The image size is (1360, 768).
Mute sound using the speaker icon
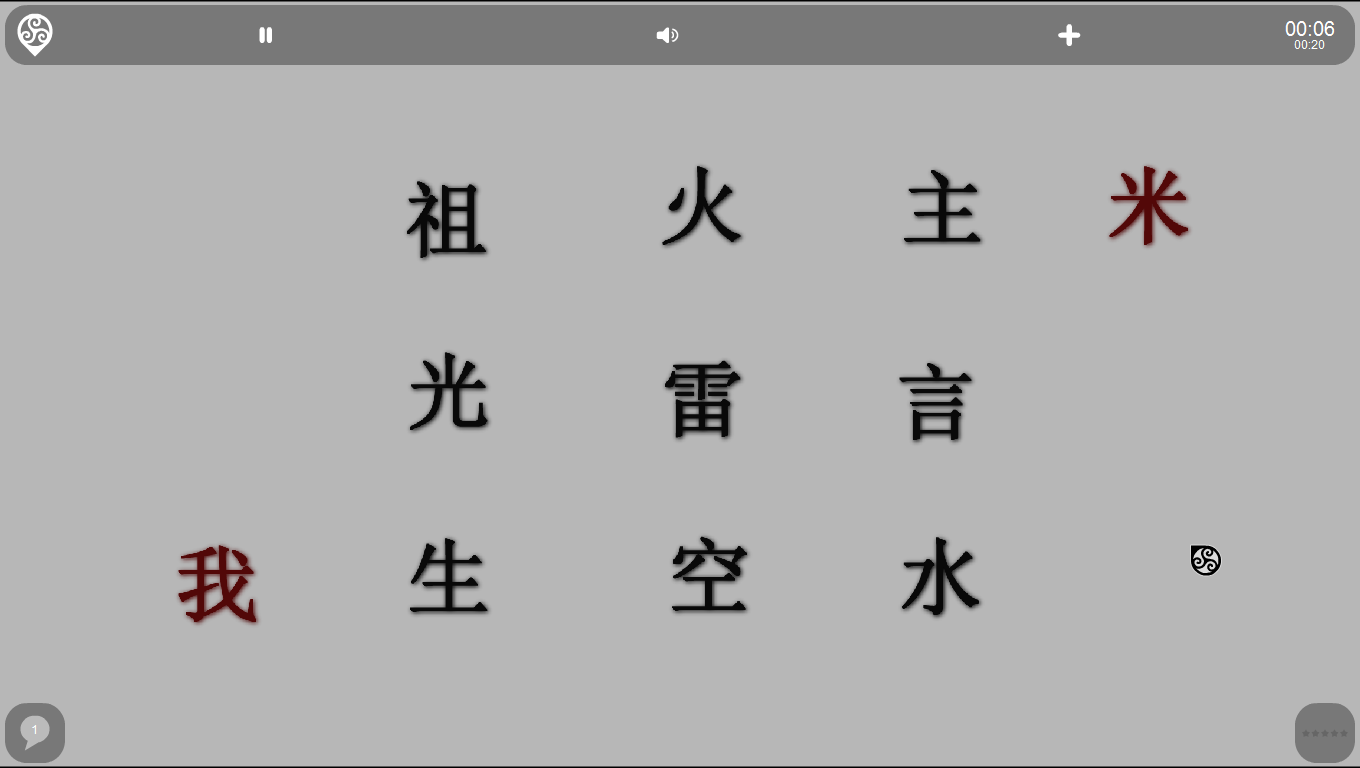667,35
